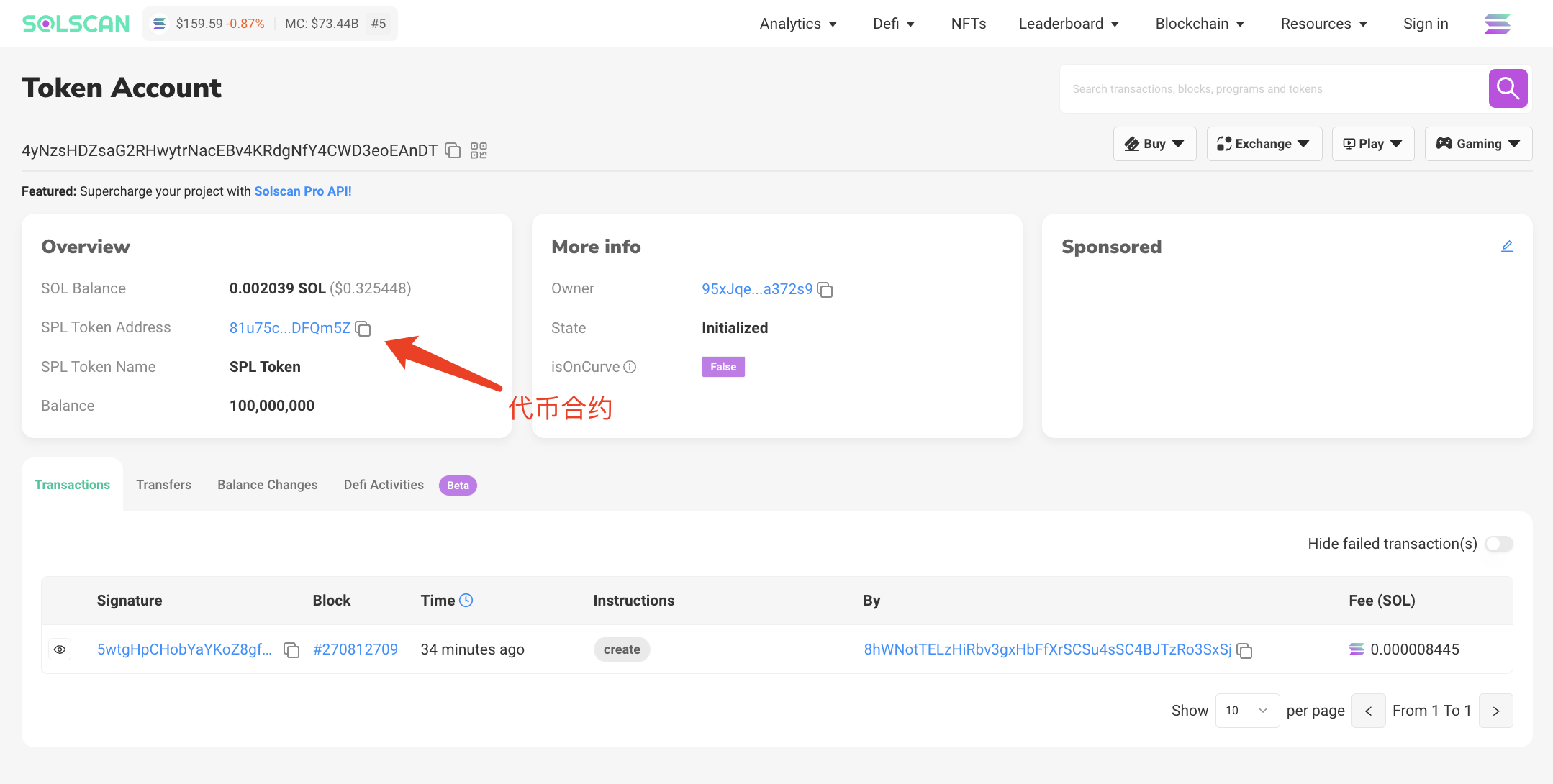1553x784 pixels.
Task: Expand the Exchange dropdown
Action: tap(1264, 144)
